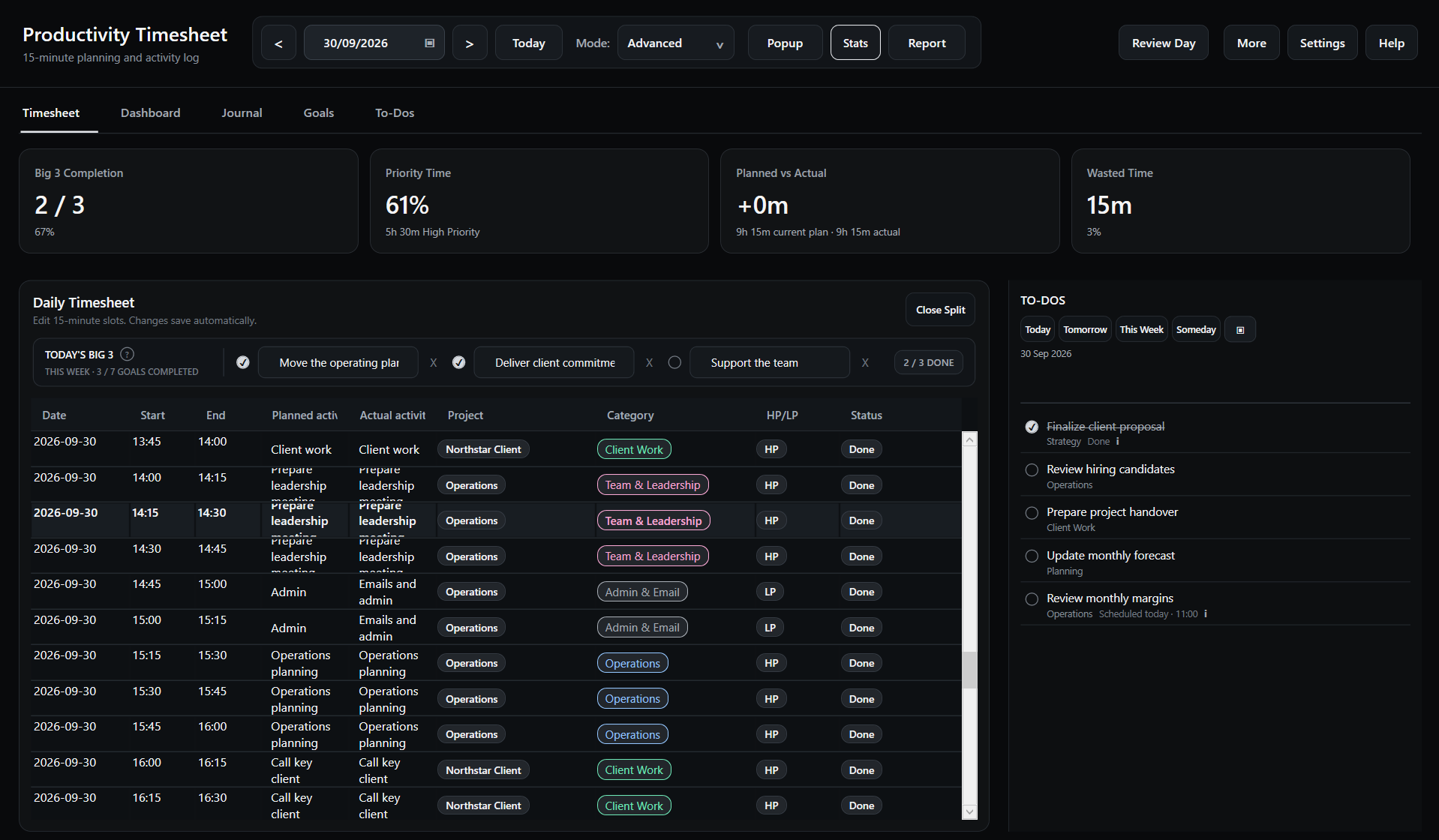Change LP priority on 14:45 row
This screenshot has height=840, width=1439.
pos(770,592)
